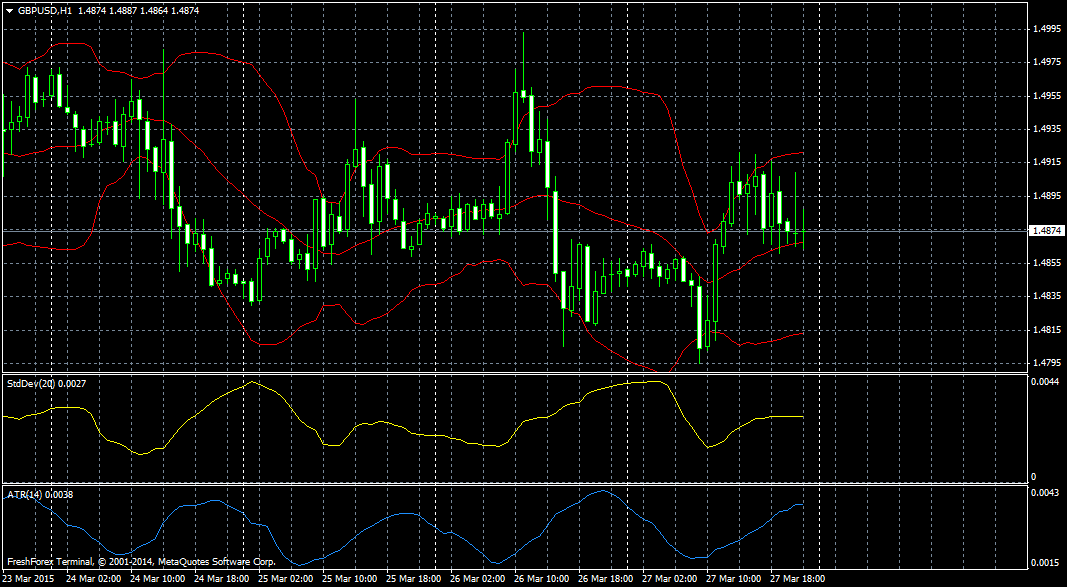This screenshot has height=587, width=1067.
Task: Select the 23 Mar 2015 date label
Action: click(28, 579)
